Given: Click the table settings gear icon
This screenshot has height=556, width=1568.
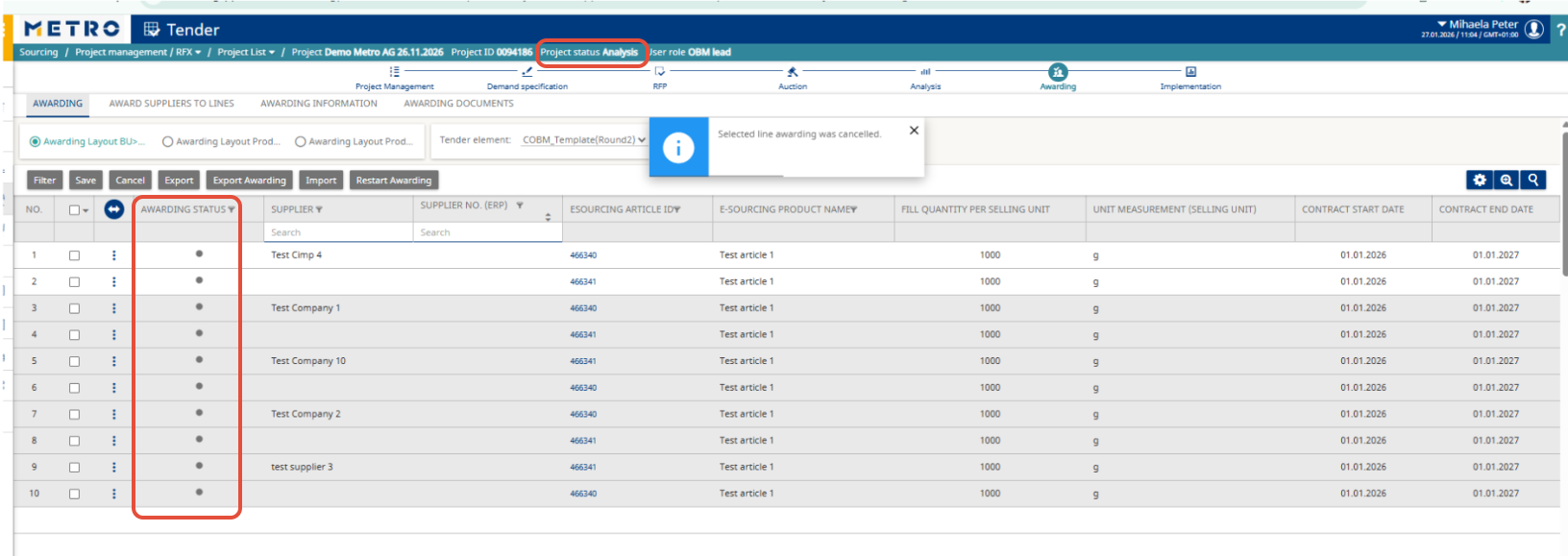Looking at the screenshot, I should pos(1480,180).
